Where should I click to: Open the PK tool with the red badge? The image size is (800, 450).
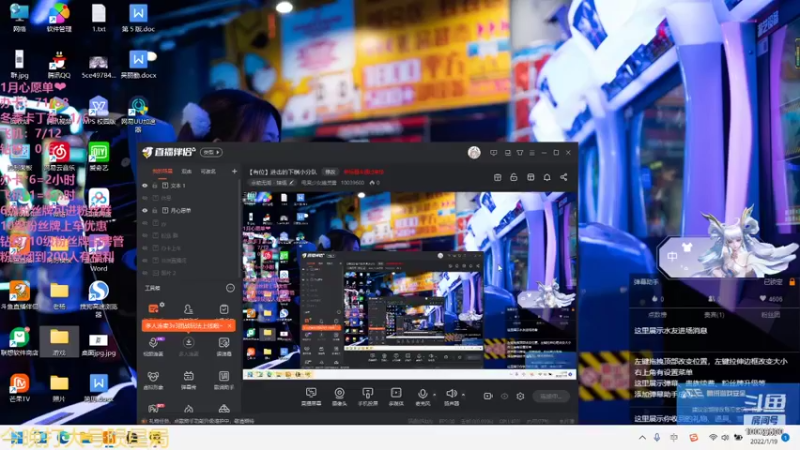pos(154,408)
